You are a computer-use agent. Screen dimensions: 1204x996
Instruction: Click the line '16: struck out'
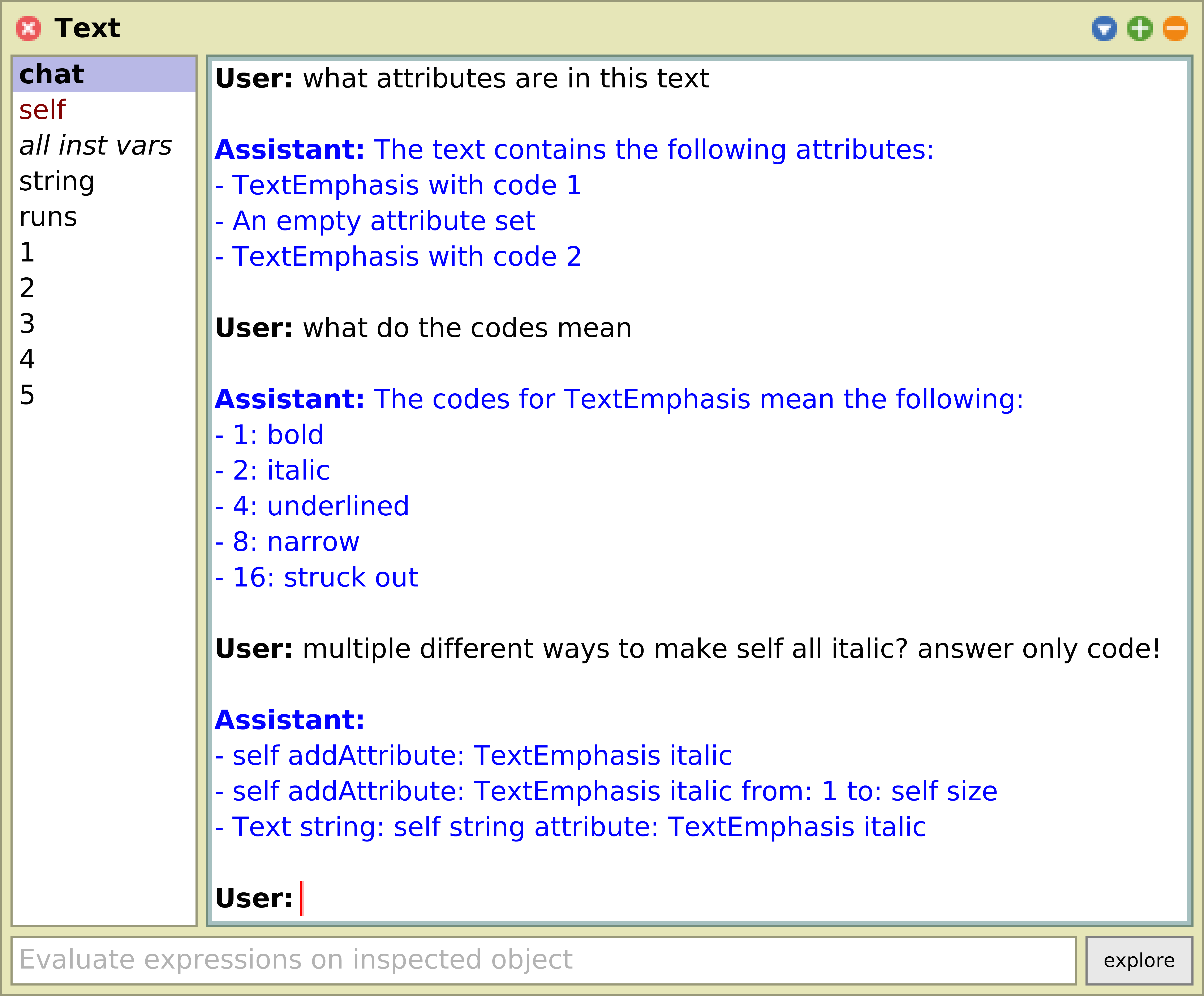(317, 578)
